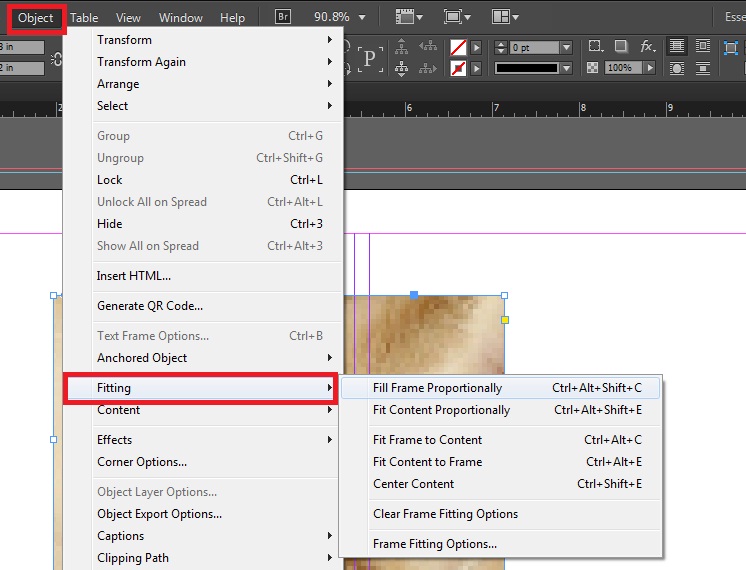Screen dimensions: 746x570
Task: Click the fill color swatch
Action: tap(458, 47)
